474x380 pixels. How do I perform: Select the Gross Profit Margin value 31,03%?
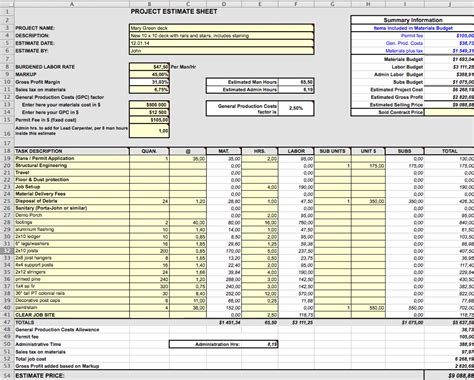coord(149,82)
